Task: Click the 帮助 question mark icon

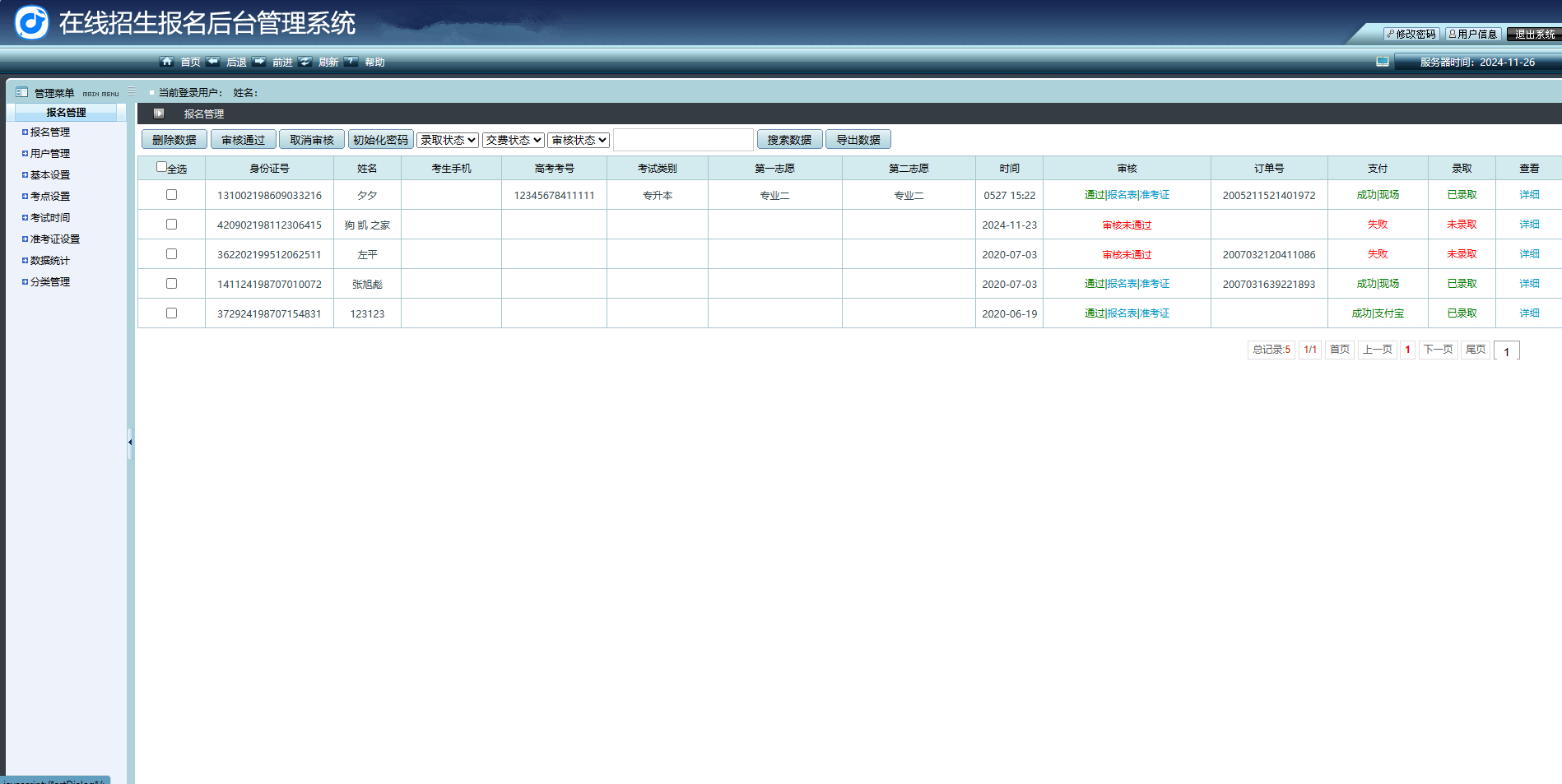Action: pos(351,62)
